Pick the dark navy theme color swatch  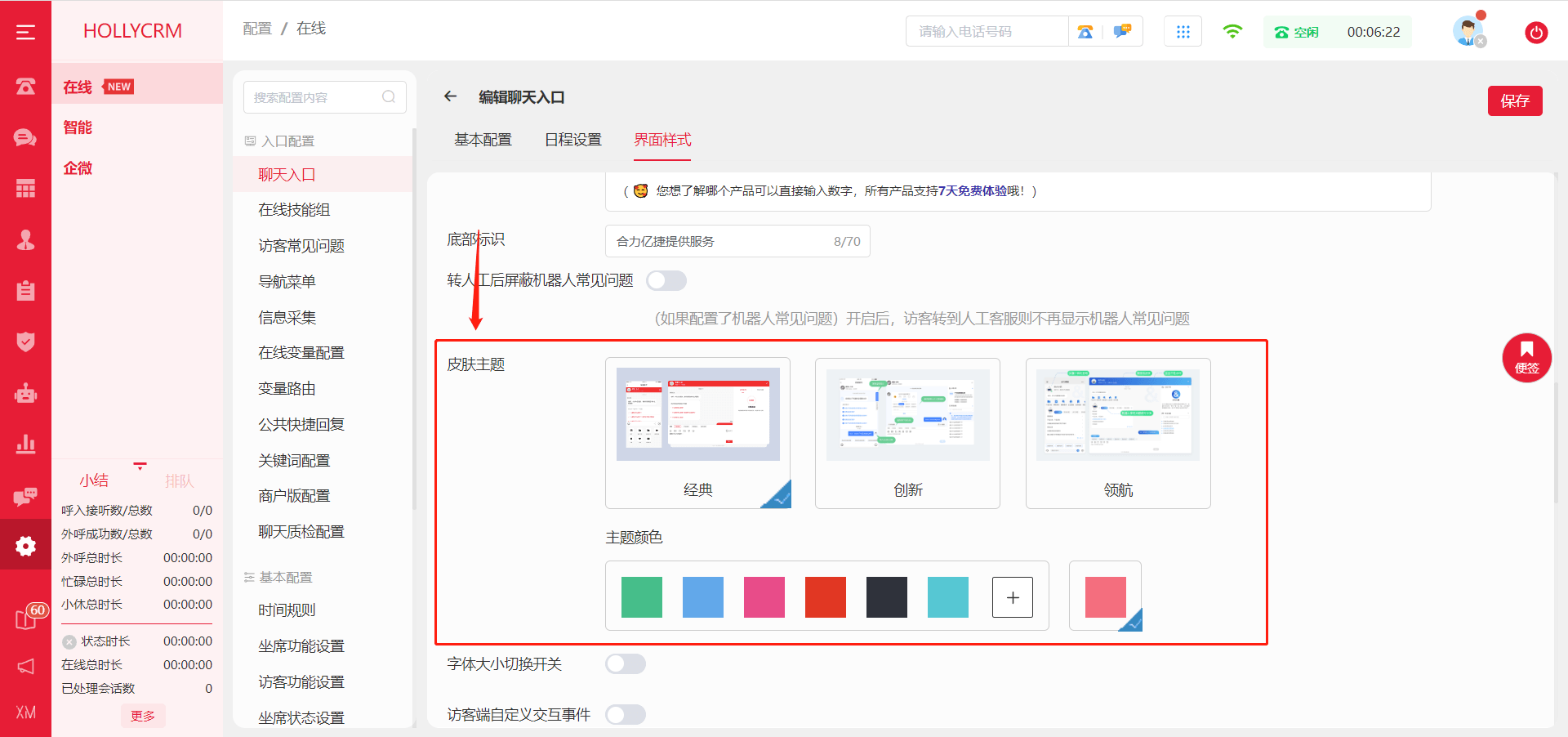point(887,597)
